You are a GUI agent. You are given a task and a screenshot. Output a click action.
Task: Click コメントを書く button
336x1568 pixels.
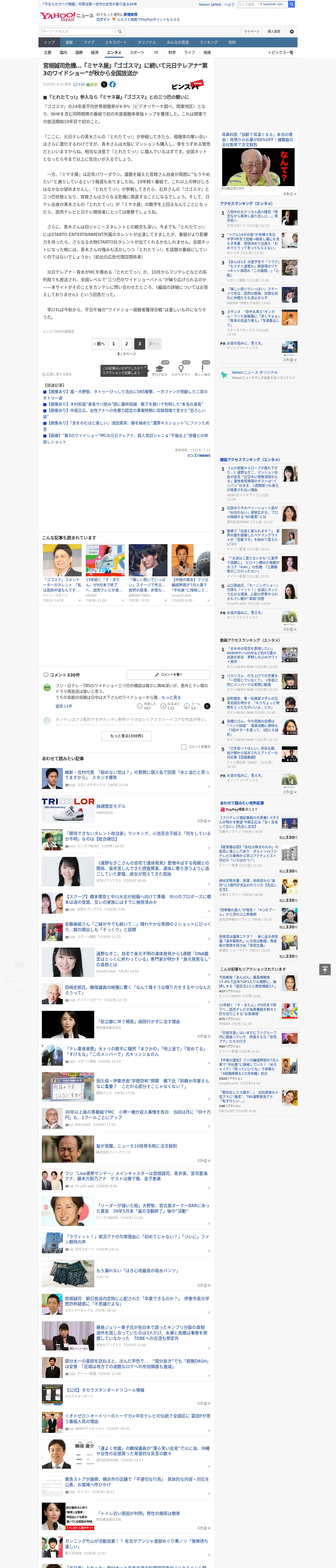168,675
